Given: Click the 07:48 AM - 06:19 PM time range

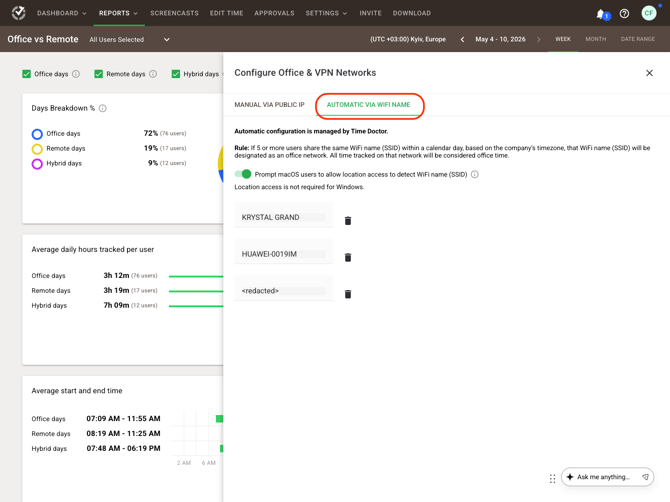Looking at the screenshot, I should 123,449.
